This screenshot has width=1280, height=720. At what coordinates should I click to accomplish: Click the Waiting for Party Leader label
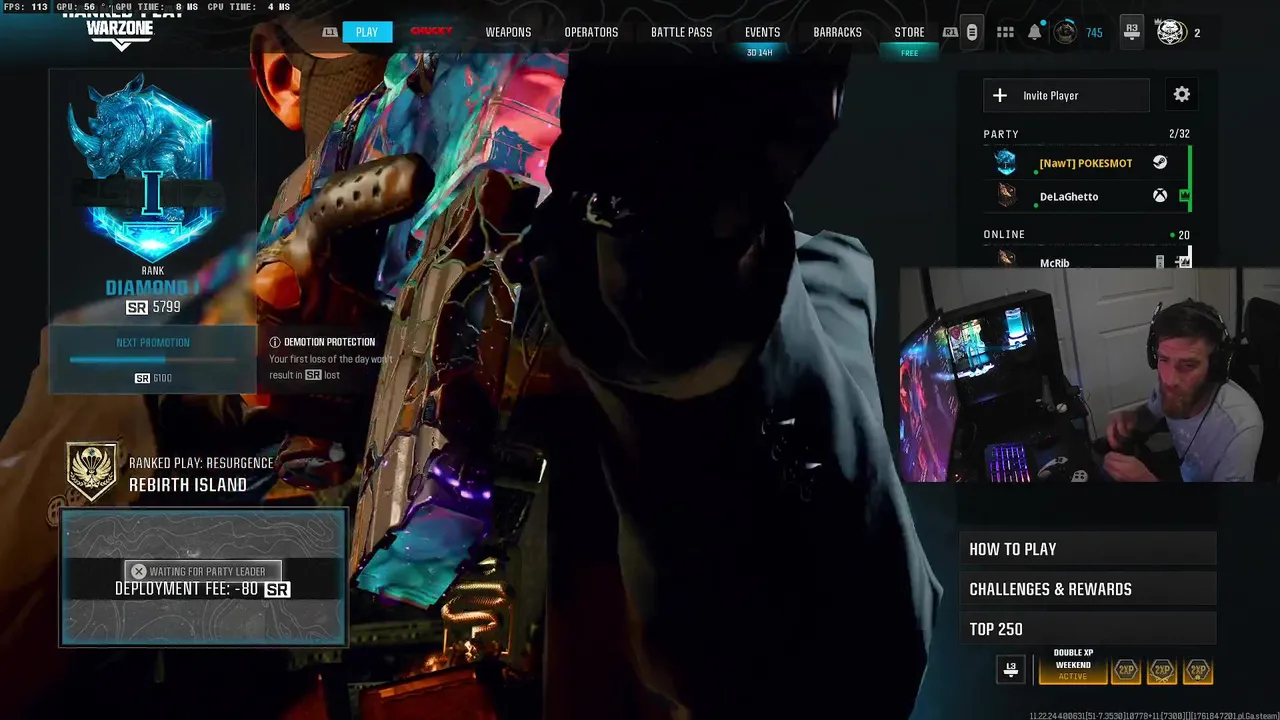(x=205, y=571)
